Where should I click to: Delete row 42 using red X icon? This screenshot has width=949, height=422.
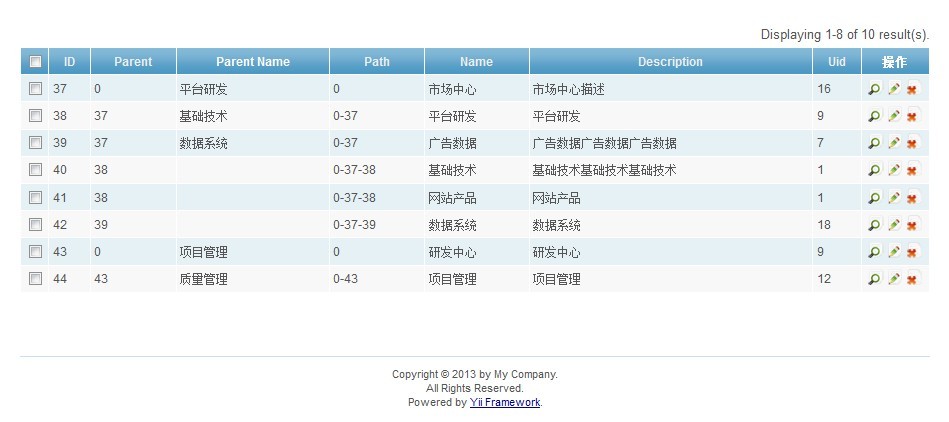click(x=912, y=225)
